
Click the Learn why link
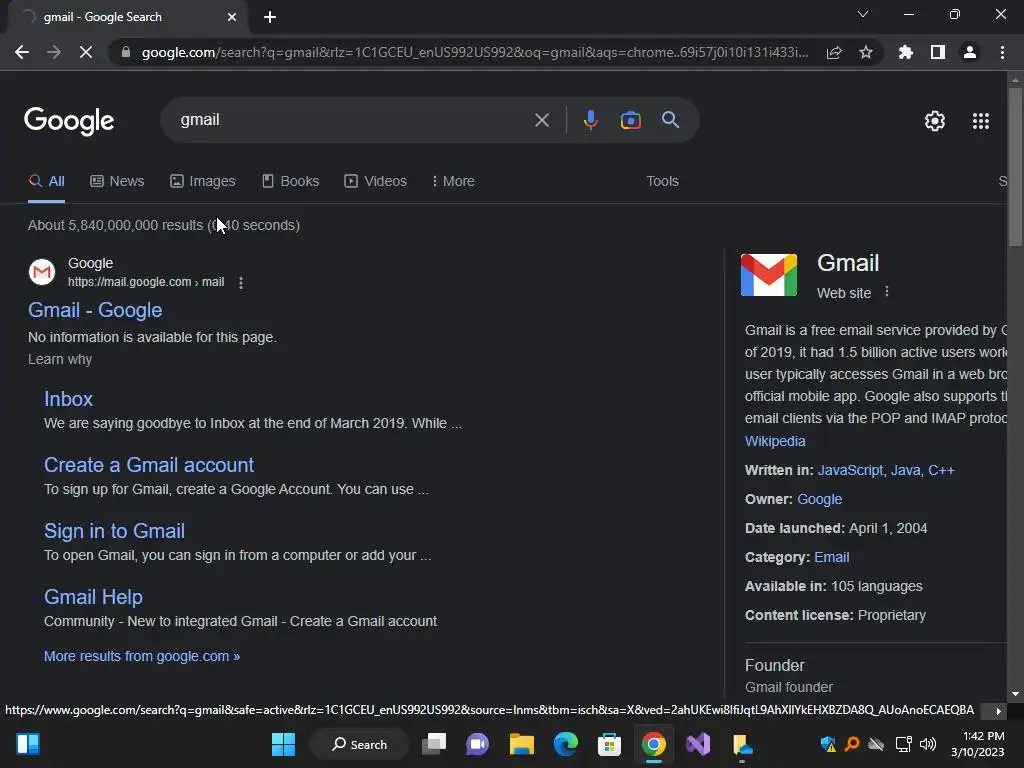[x=60, y=359]
